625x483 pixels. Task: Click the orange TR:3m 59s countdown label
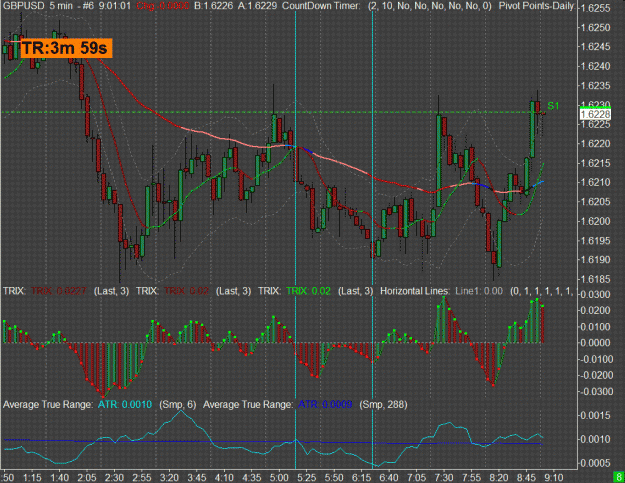(65, 48)
